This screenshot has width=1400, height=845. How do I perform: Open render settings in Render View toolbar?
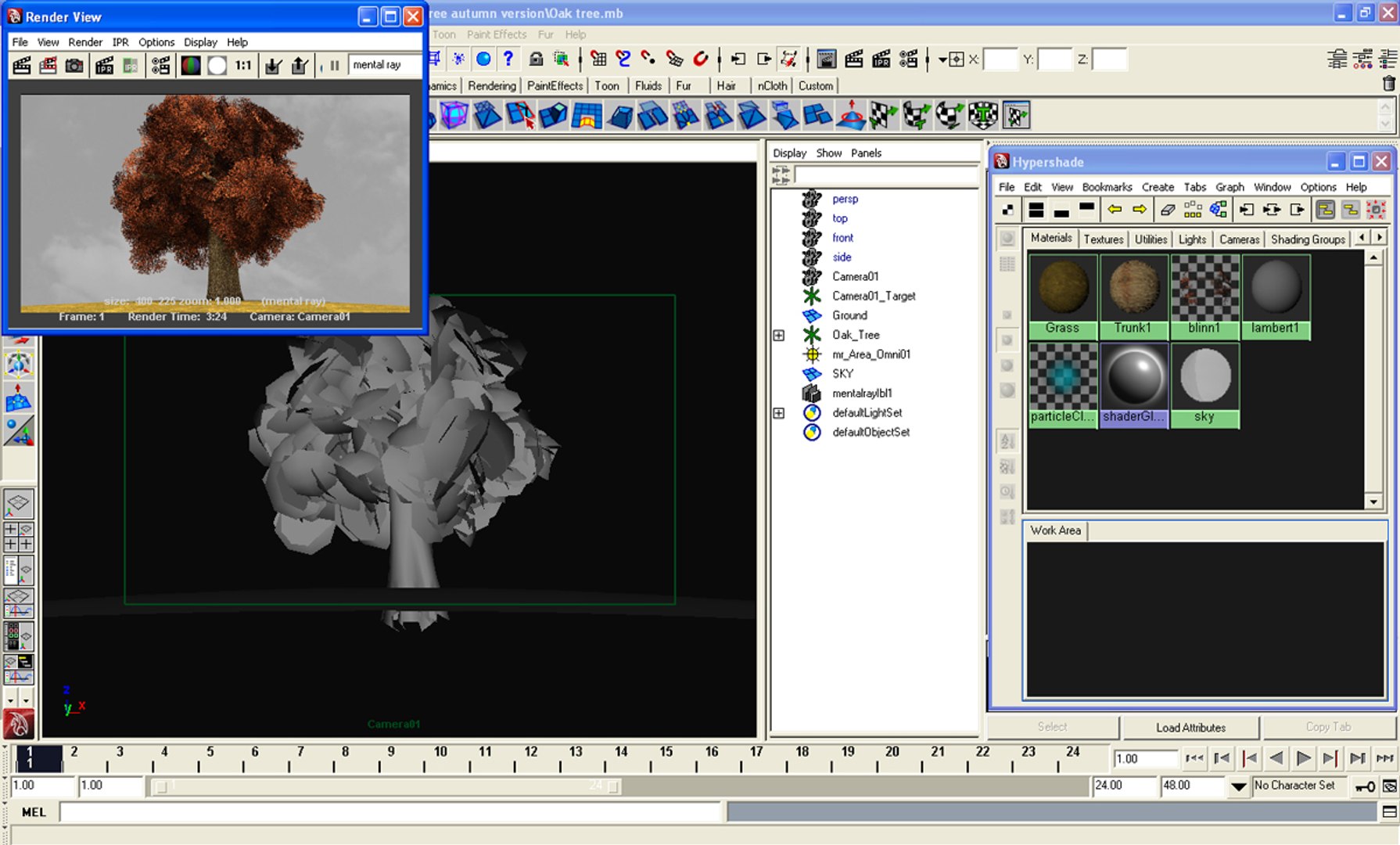coord(160,66)
